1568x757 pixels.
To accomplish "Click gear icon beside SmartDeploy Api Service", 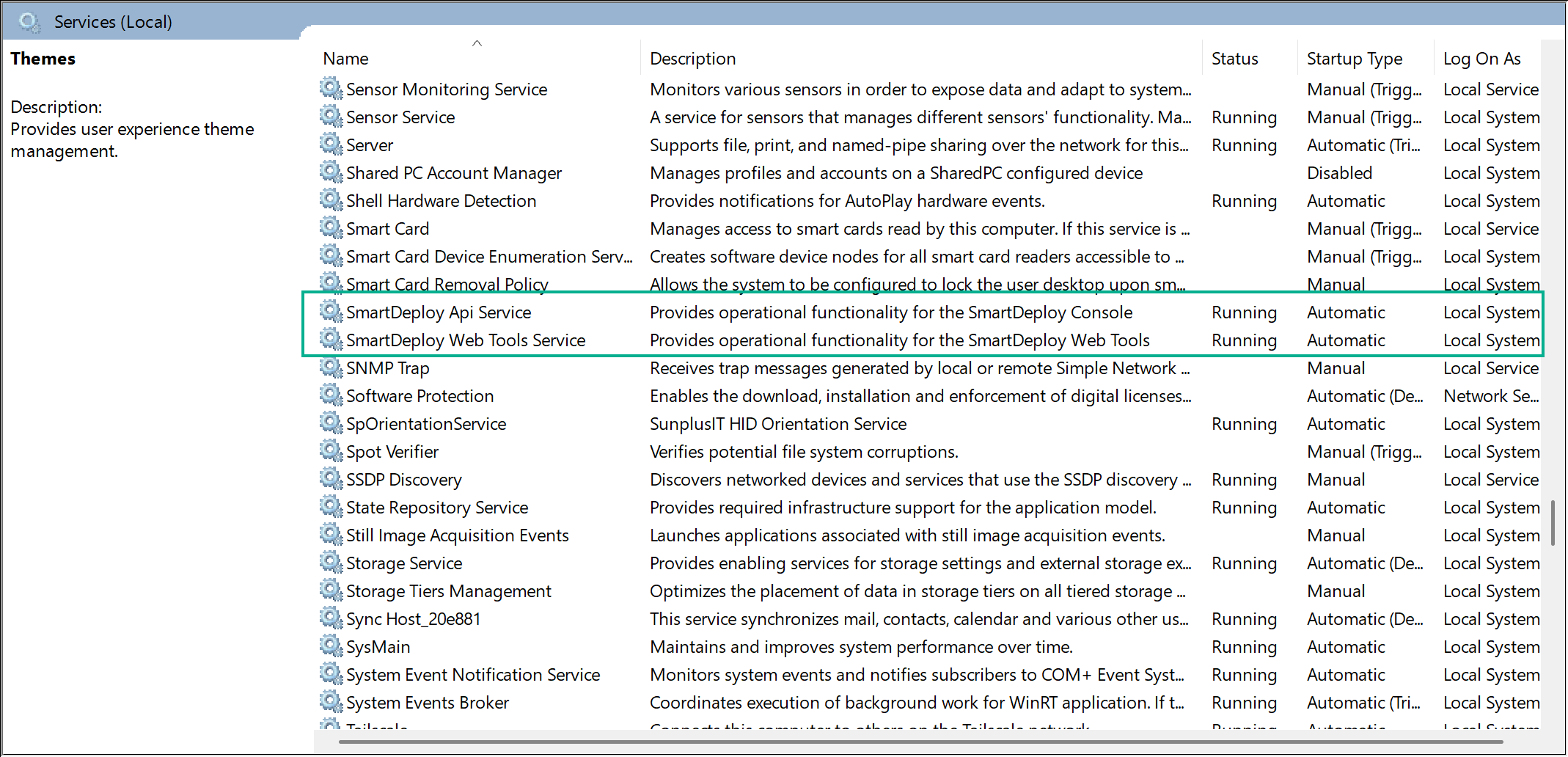I will point(331,312).
